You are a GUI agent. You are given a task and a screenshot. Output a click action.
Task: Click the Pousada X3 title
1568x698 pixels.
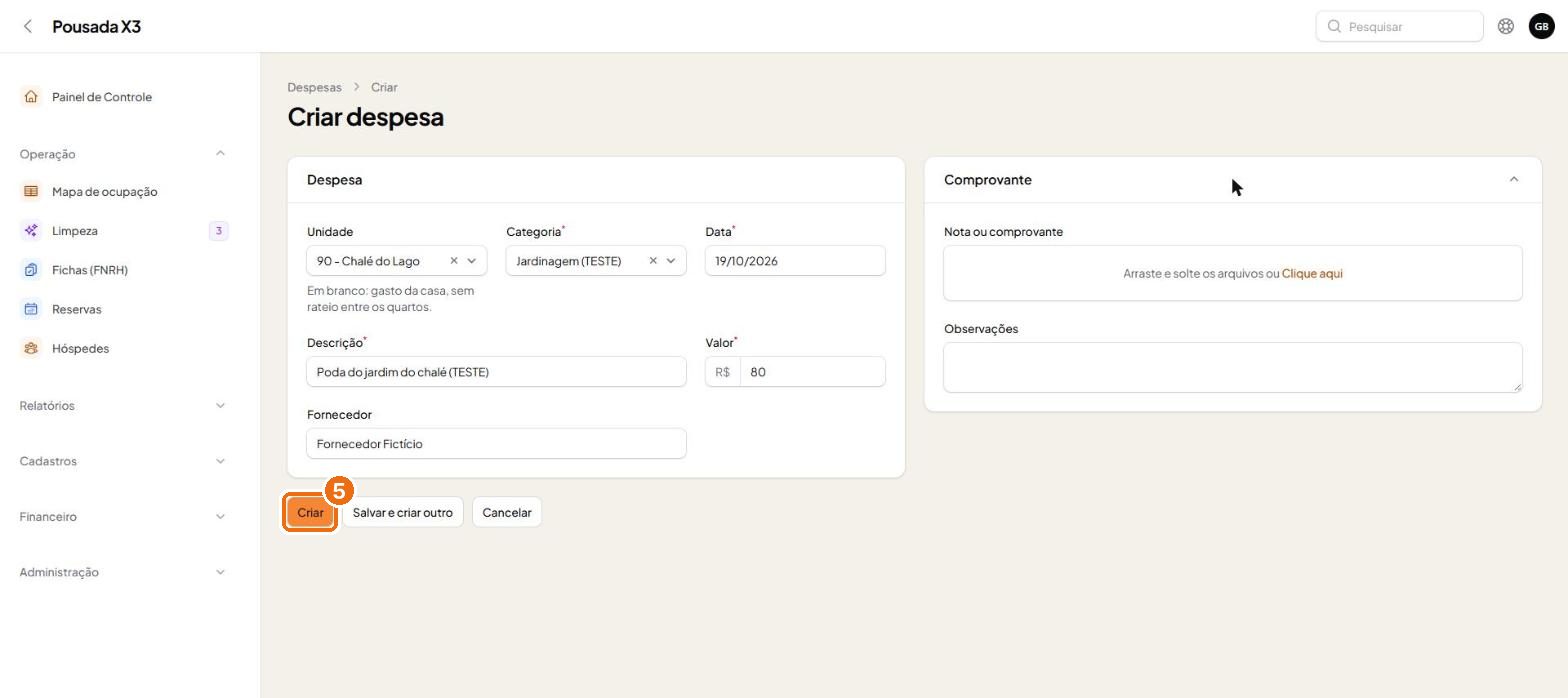click(x=96, y=26)
